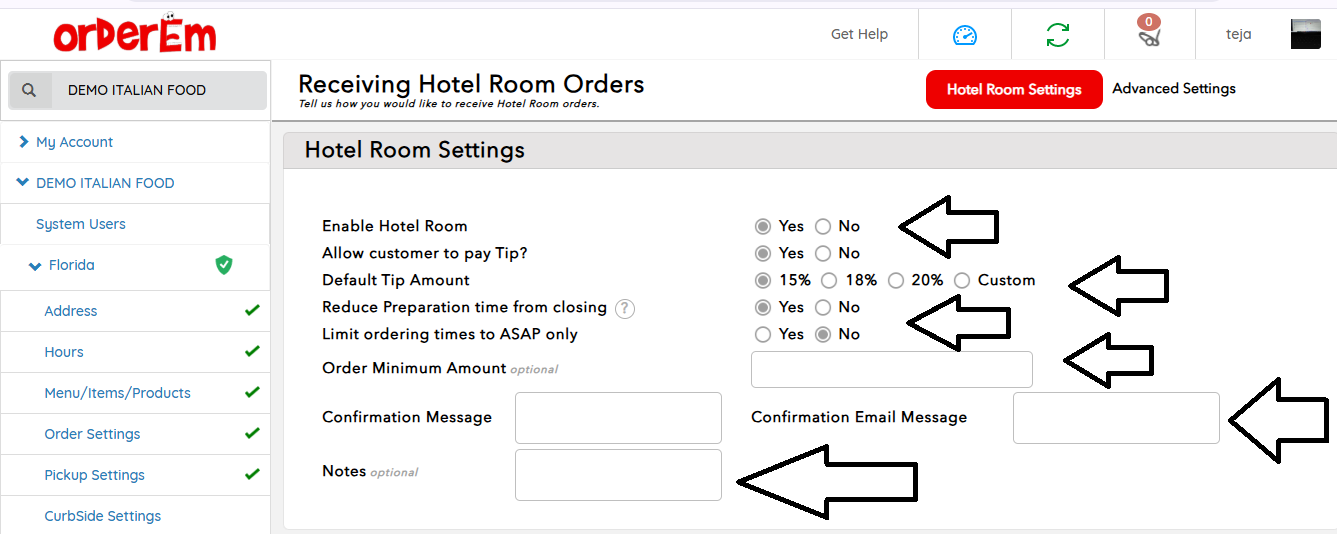Choose Custom default tip amount
This screenshot has height=534, width=1337.
click(x=962, y=280)
